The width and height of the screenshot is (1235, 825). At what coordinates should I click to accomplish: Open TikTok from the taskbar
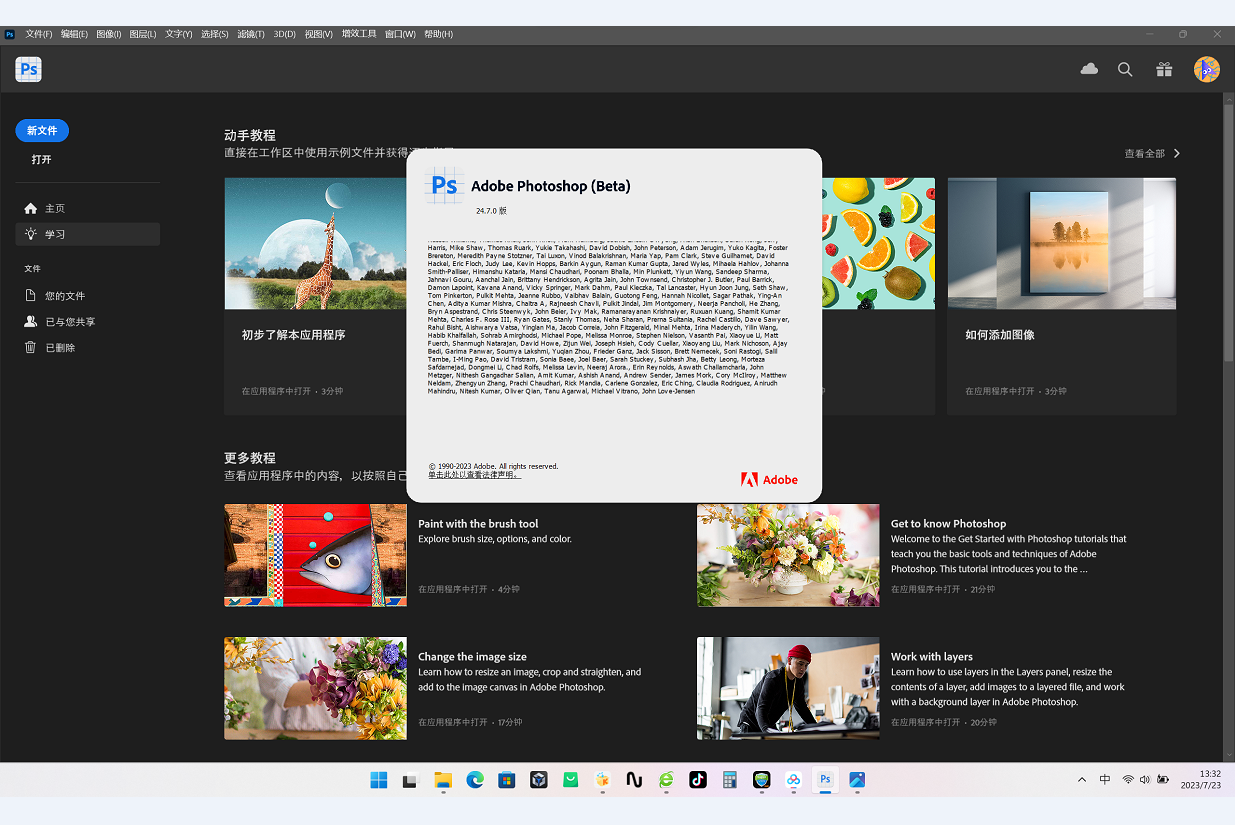click(698, 780)
